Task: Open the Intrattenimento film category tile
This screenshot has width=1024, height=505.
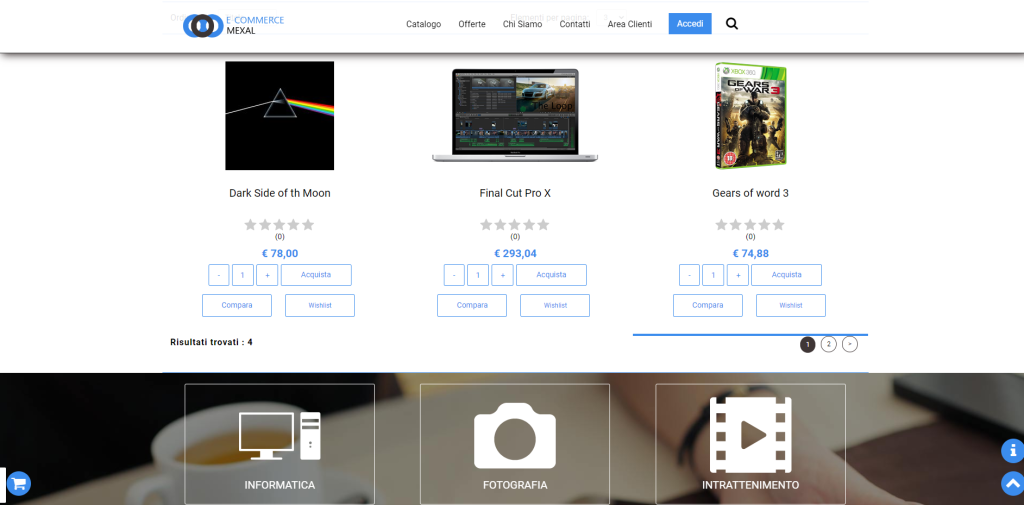Action: pyautogui.click(x=750, y=444)
